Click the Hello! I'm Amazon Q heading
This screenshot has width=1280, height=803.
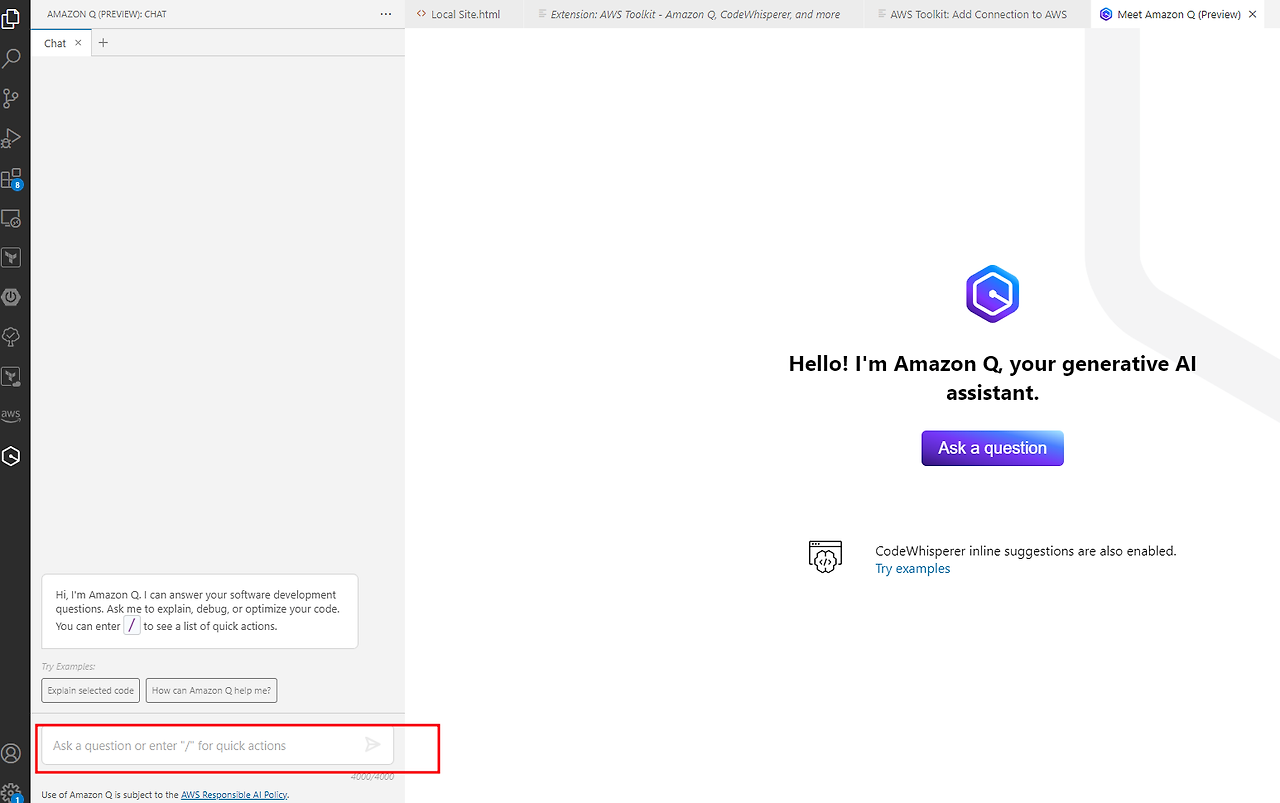pos(993,378)
